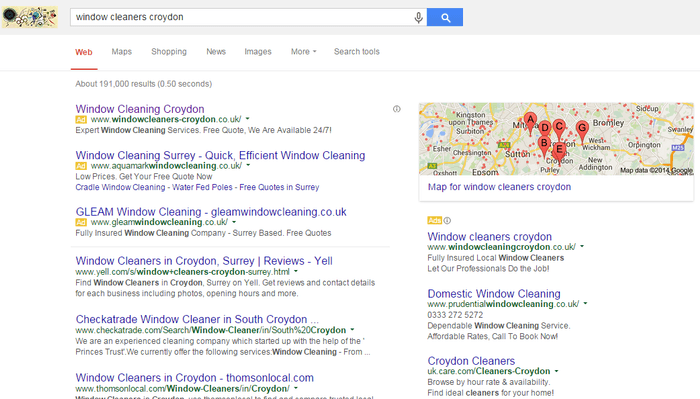
Task: Expand arrow next to yell.com result URL
Action: point(296,272)
